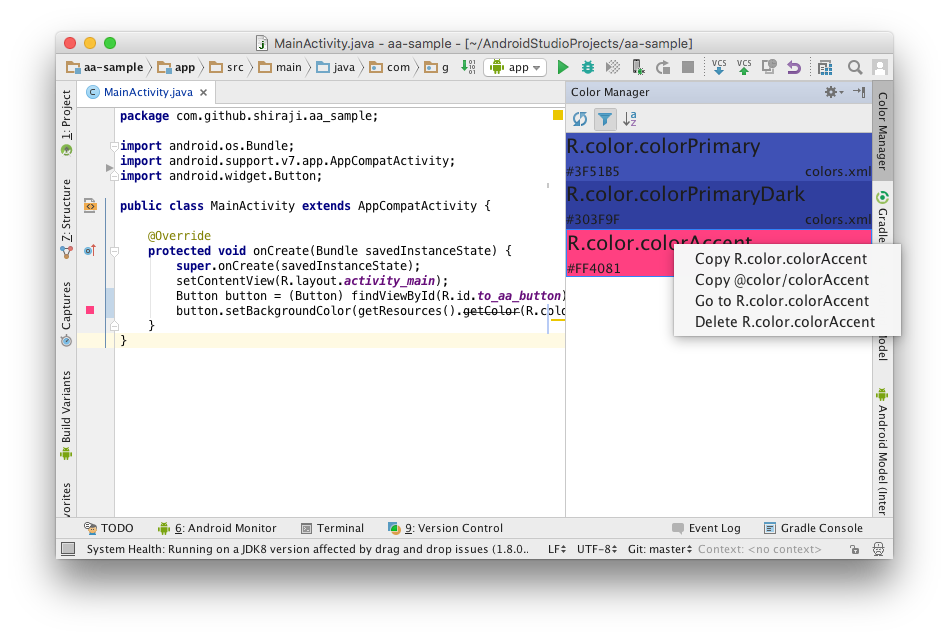949x639 pixels.
Task: Open the Gradle Console
Action: coord(813,528)
